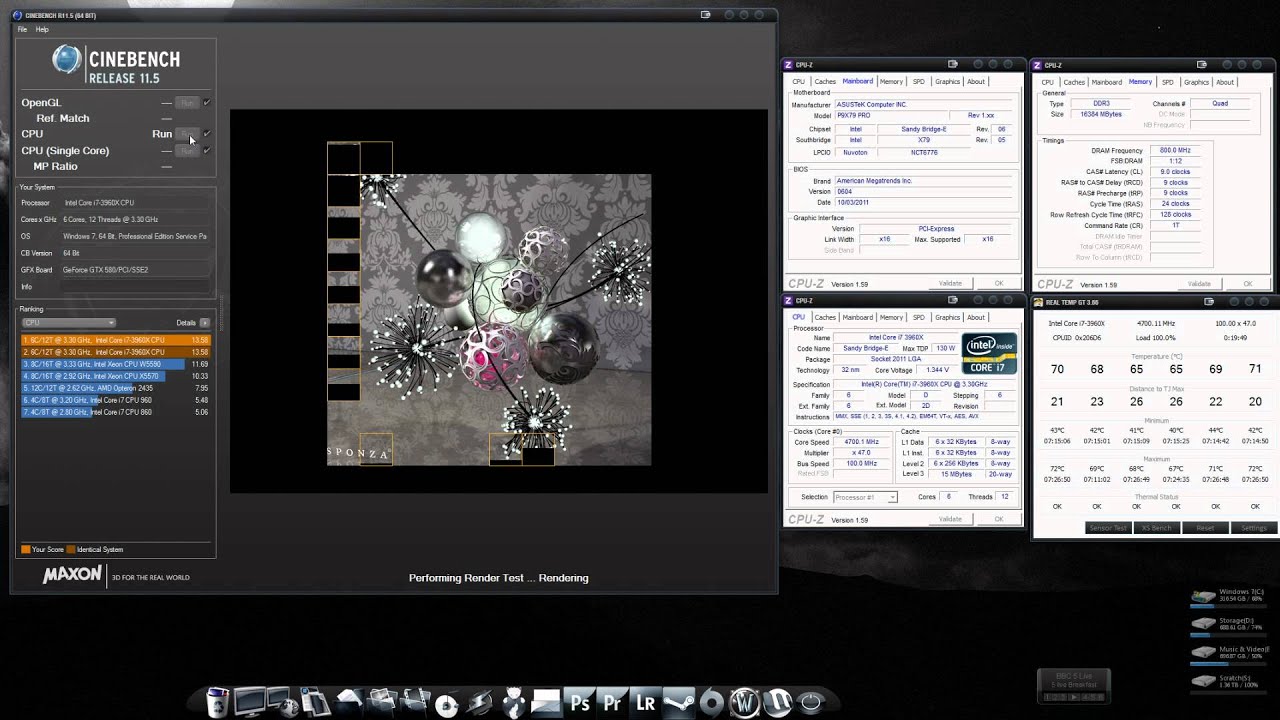Launch Lightroom from the dock
This screenshot has width=1280, height=720.
(646, 702)
